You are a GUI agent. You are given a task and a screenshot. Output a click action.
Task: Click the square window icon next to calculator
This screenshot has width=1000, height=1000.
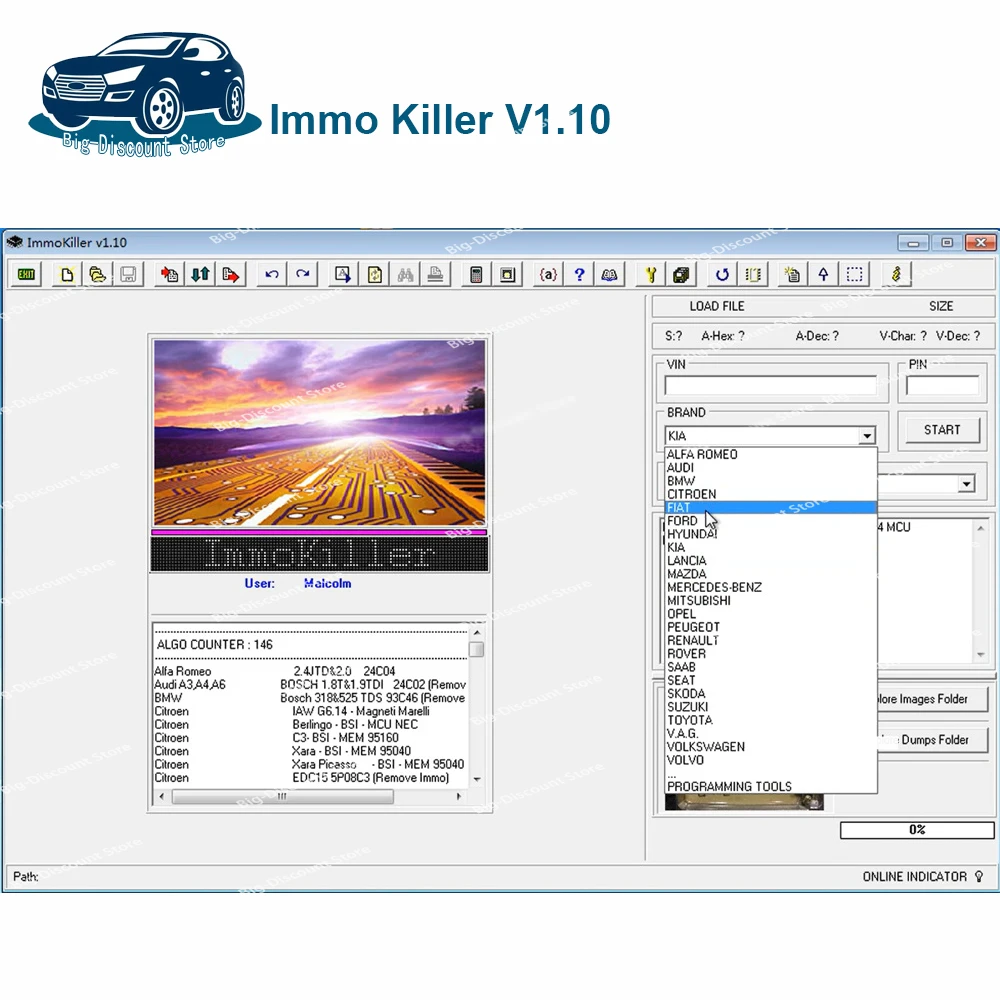tap(508, 275)
